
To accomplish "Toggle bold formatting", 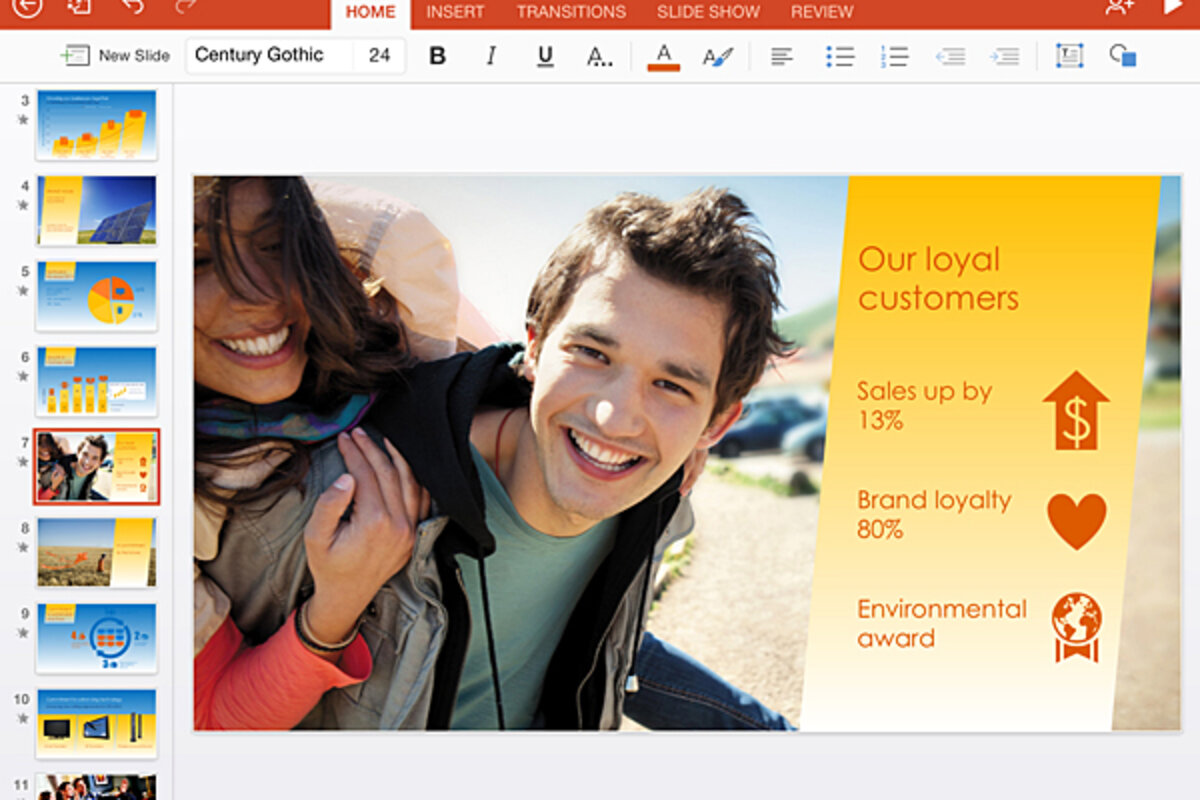I will [x=437, y=56].
